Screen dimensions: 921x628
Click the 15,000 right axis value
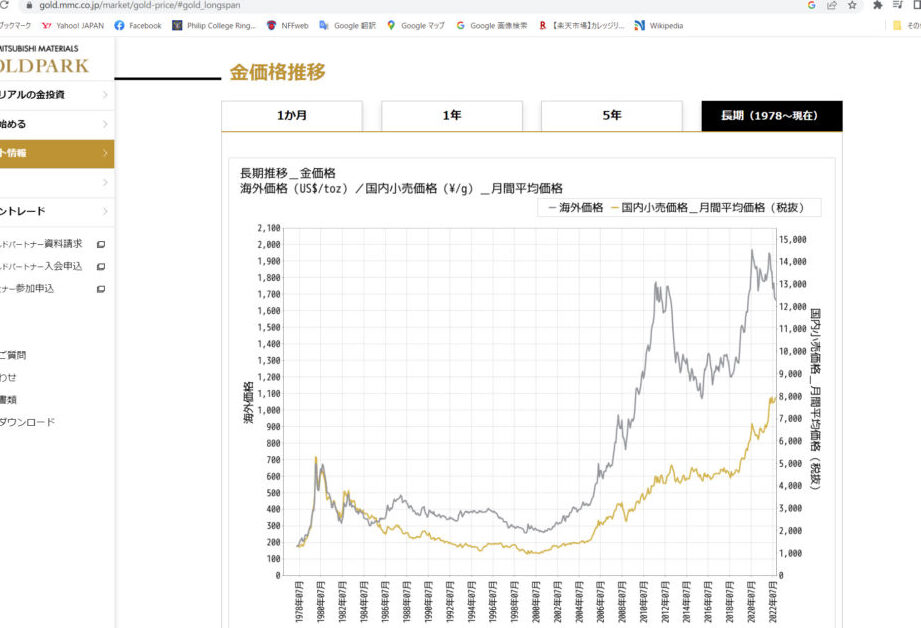(793, 240)
